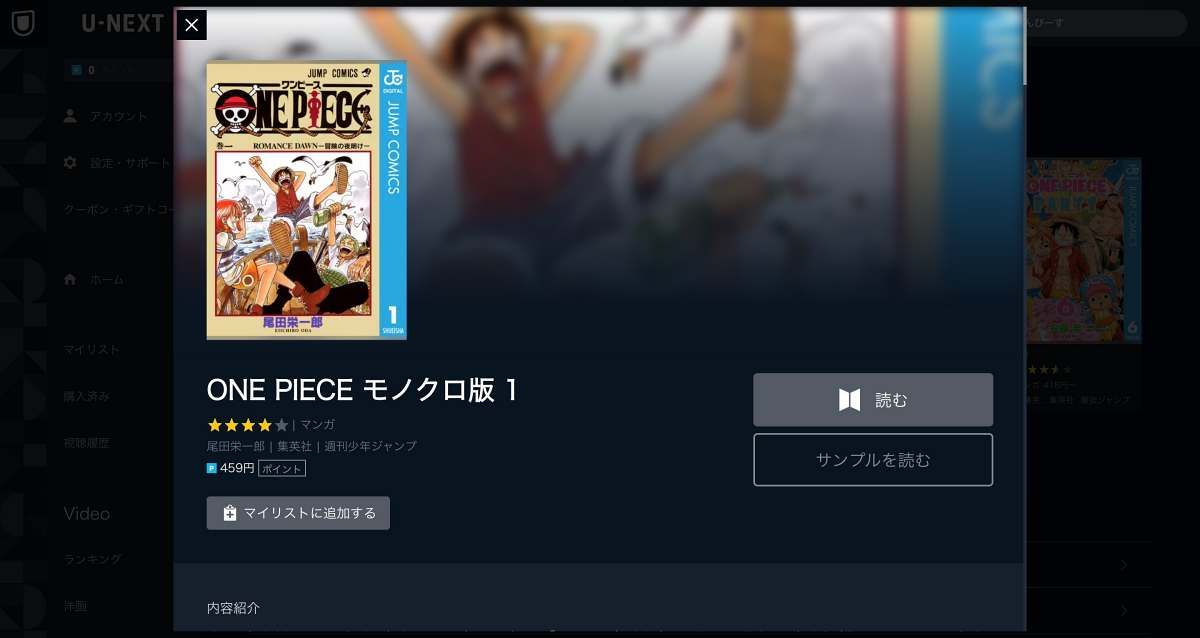This screenshot has height=638, width=1200.
Task: Click the book icon on 読む button
Action: coord(849,400)
